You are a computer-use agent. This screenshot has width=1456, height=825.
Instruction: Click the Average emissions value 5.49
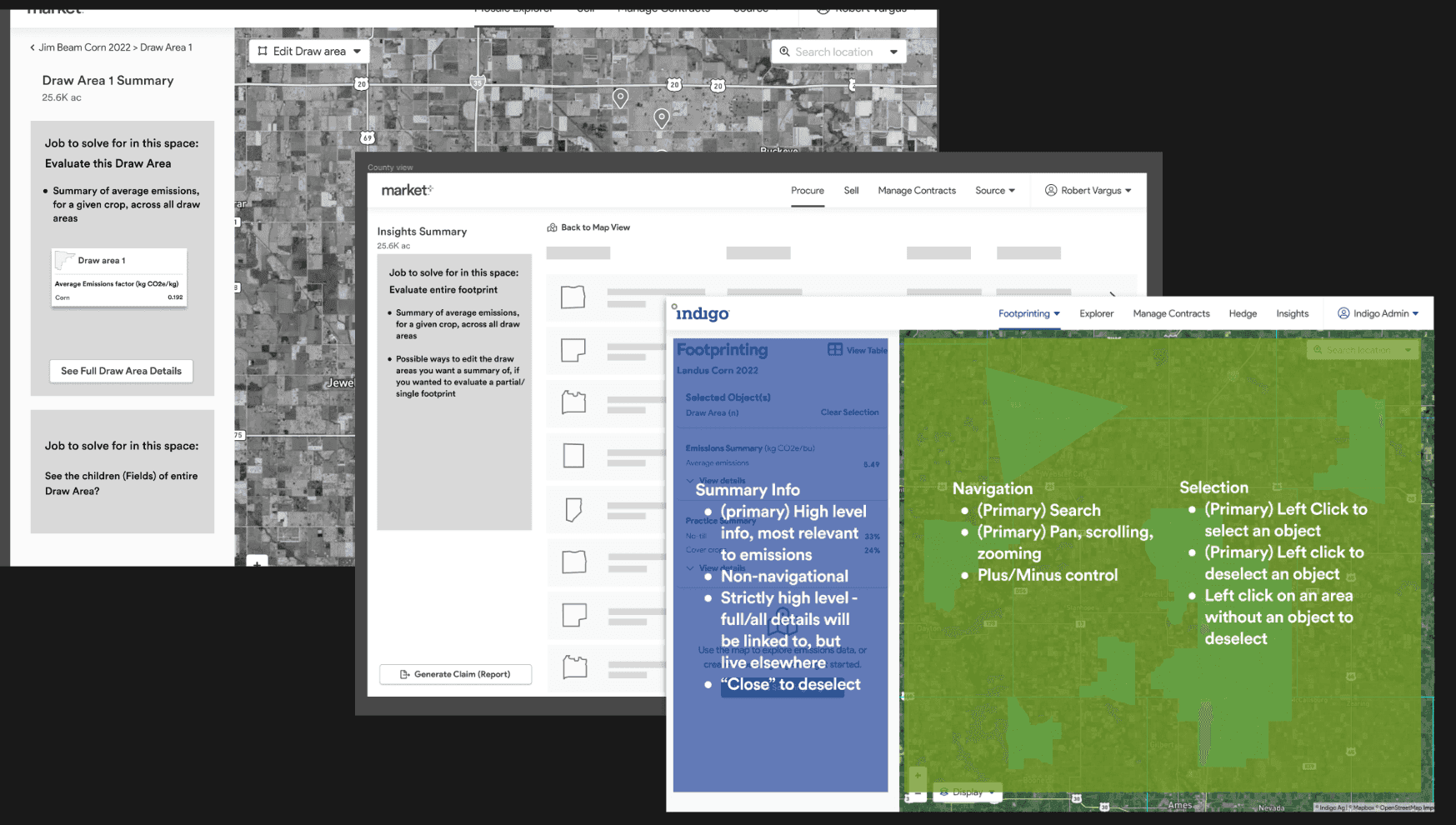click(x=871, y=464)
